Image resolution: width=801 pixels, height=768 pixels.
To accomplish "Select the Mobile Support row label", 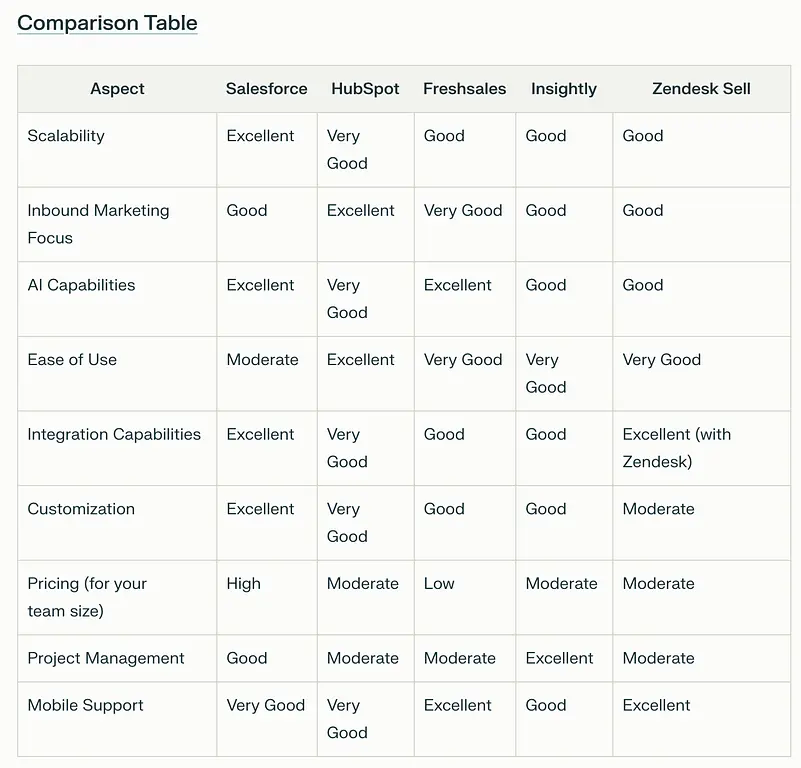I will pos(85,705).
